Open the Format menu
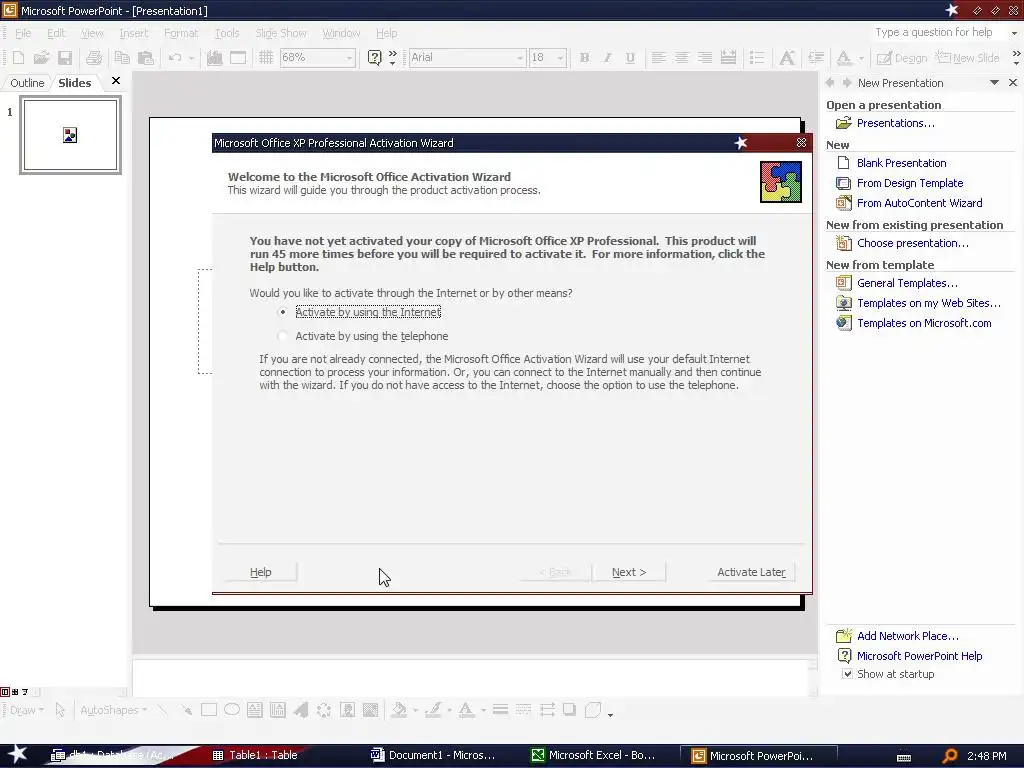The image size is (1024, 768). point(181,33)
